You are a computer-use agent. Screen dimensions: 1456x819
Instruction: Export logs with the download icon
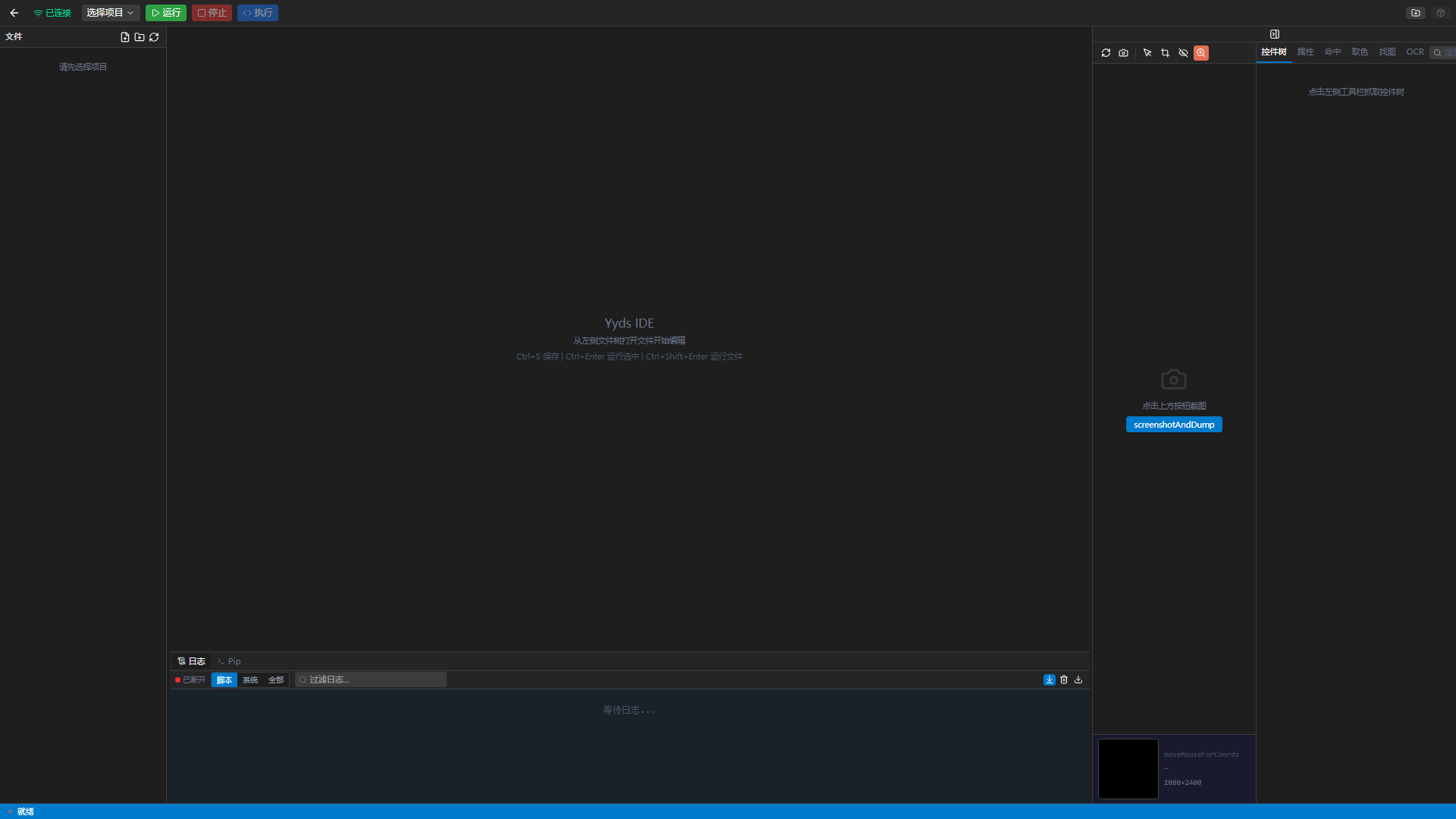(1078, 680)
